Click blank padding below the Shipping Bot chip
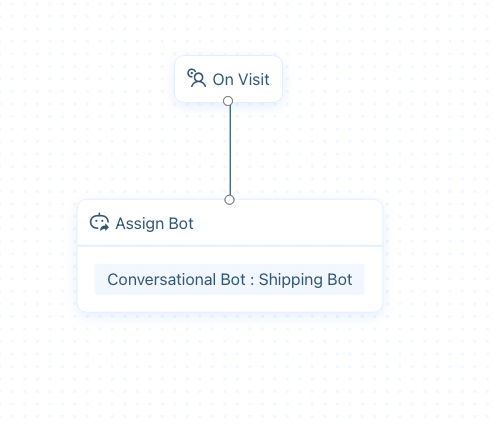This screenshot has width=496, height=427. point(229,303)
